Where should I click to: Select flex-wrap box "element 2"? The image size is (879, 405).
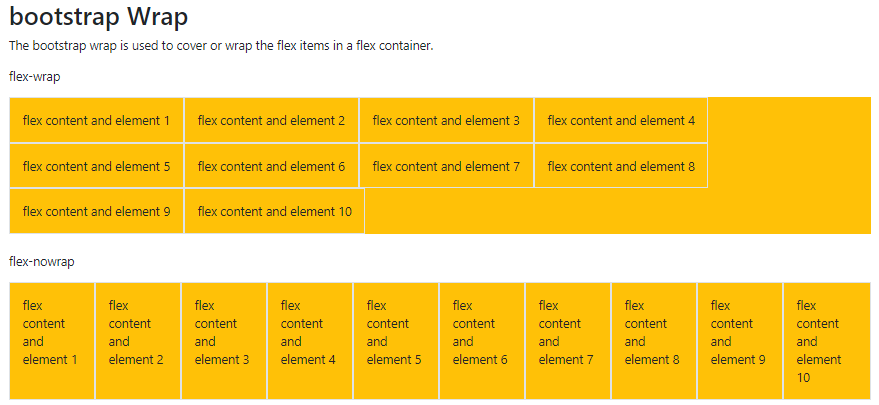click(271, 121)
